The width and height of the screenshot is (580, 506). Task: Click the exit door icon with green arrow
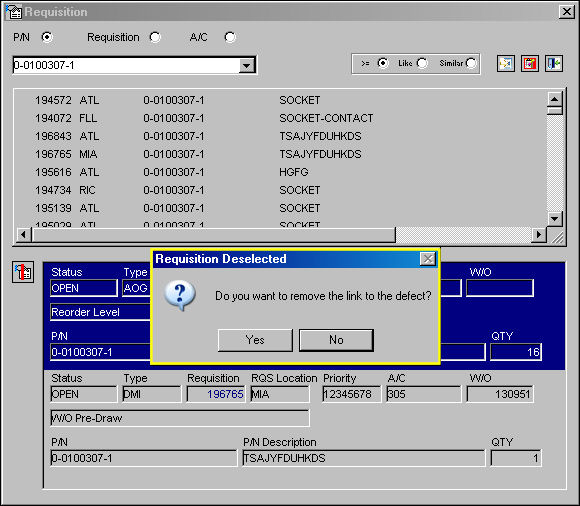[x=554, y=64]
